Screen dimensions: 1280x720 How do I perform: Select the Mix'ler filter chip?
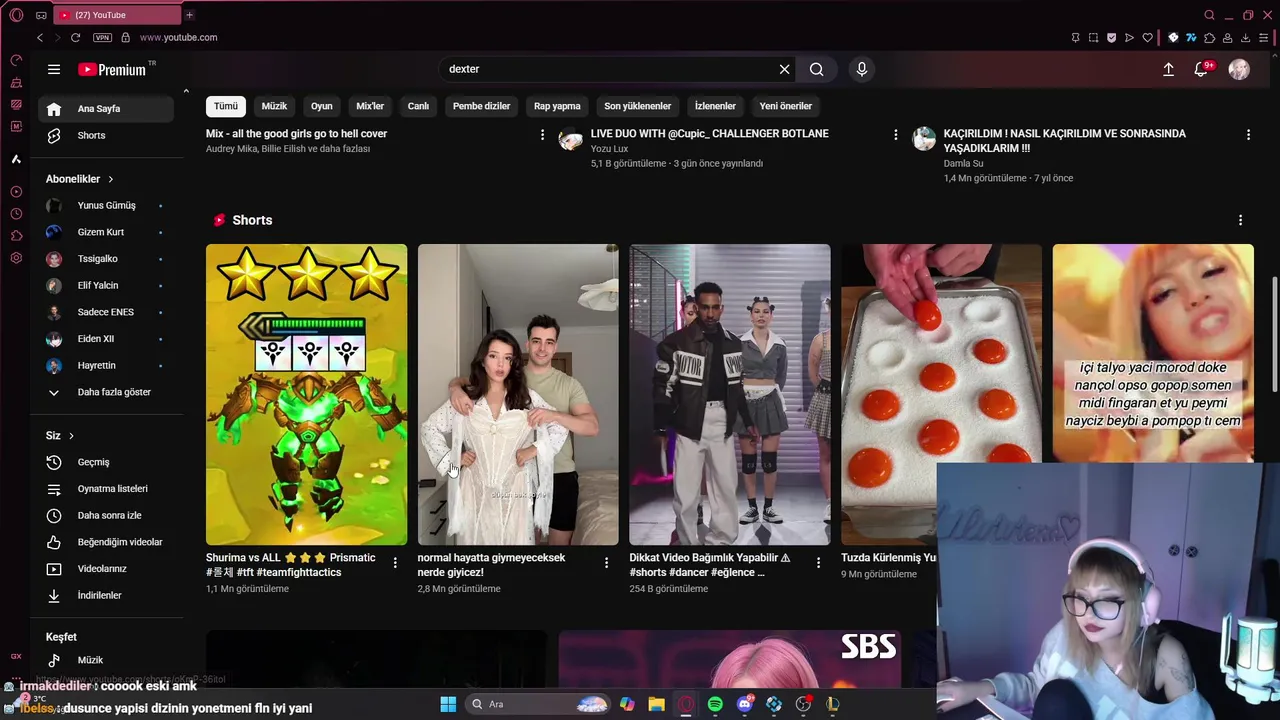tap(370, 106)
